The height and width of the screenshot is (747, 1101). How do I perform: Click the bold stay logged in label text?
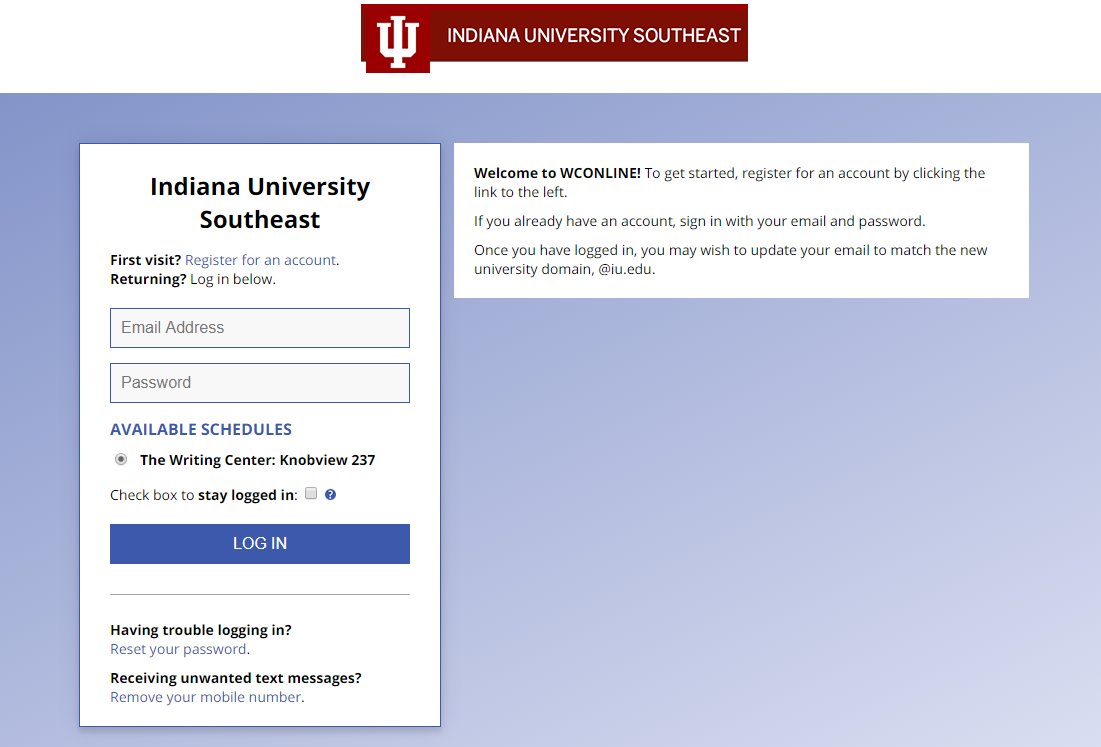coord(247,495)
